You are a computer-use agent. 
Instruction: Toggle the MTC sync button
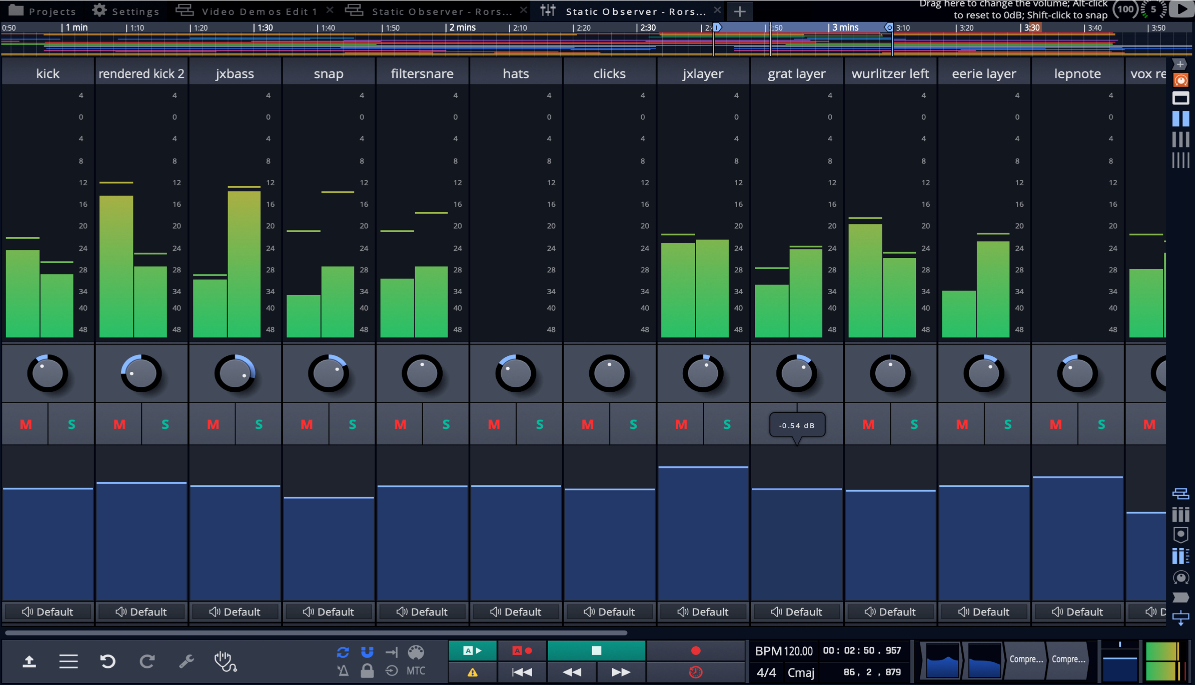[x=416, y=671]
